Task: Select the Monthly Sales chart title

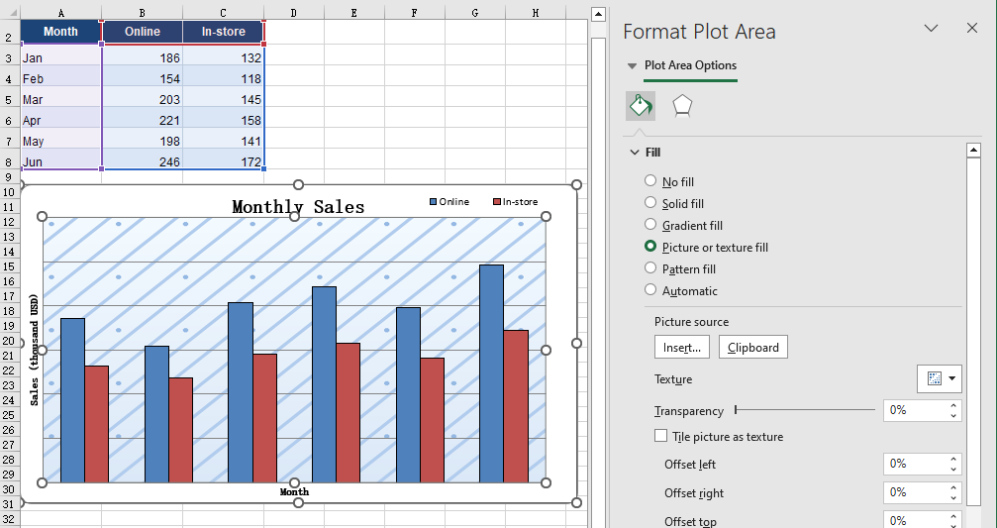Action: pos(298,207)
